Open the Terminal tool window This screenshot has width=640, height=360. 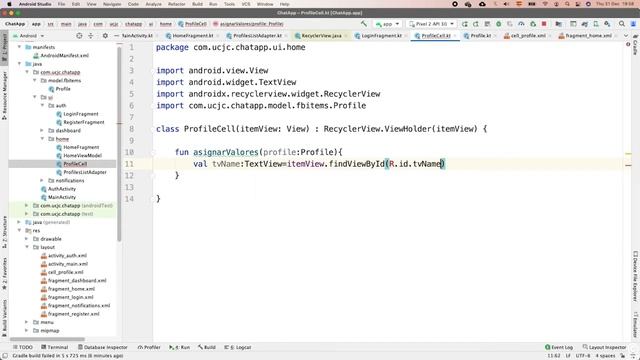pos(55,347)
